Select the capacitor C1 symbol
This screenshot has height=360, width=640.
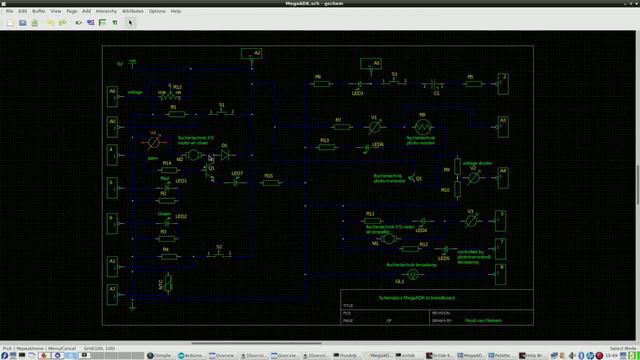coord(433,84)
